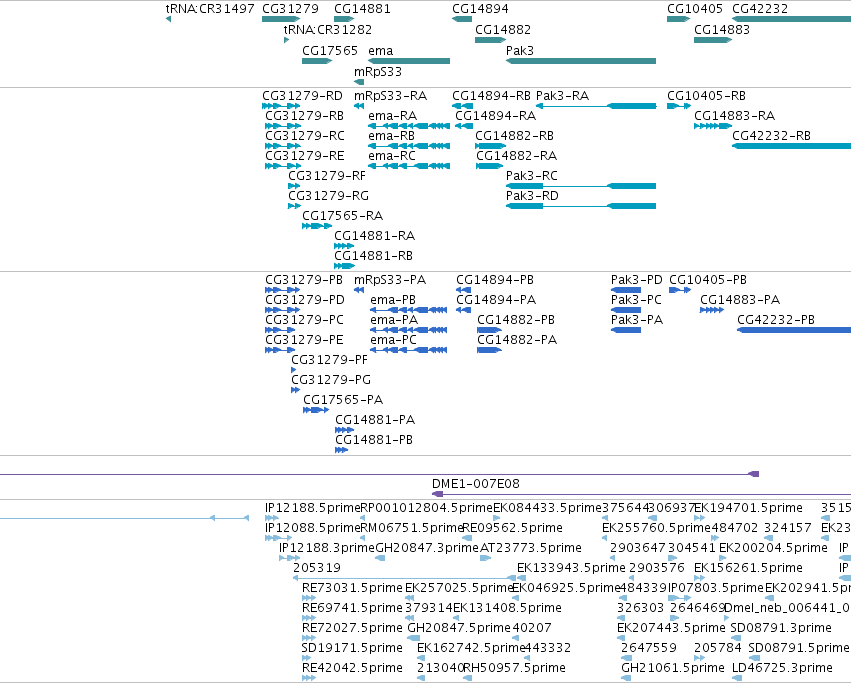Click the EK207443.5prime EST label
This screenshot has height=683, width=851.
pyautogui.click(x=671, y=628)
